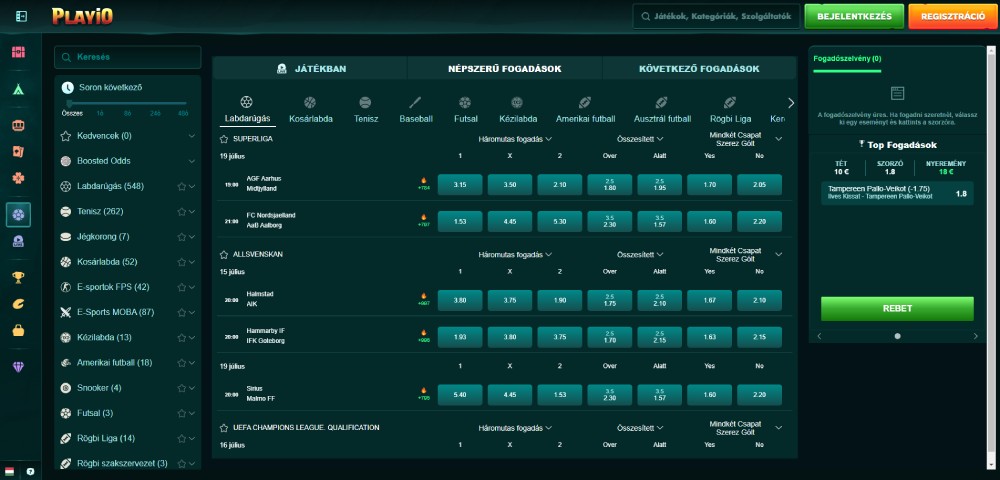Toggle favorite star for Allsvenskan league

224,254
